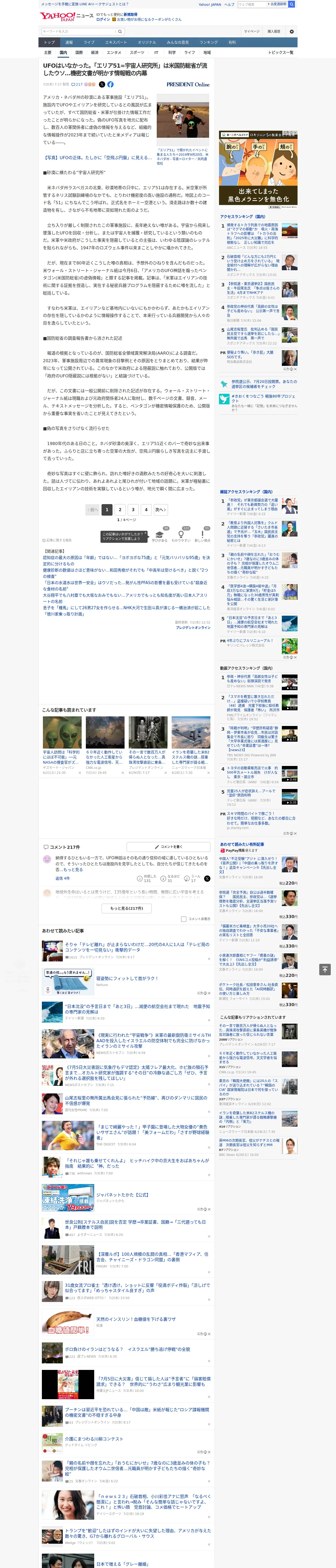Click the top ウェブ検索 input field

coord(251,4)
